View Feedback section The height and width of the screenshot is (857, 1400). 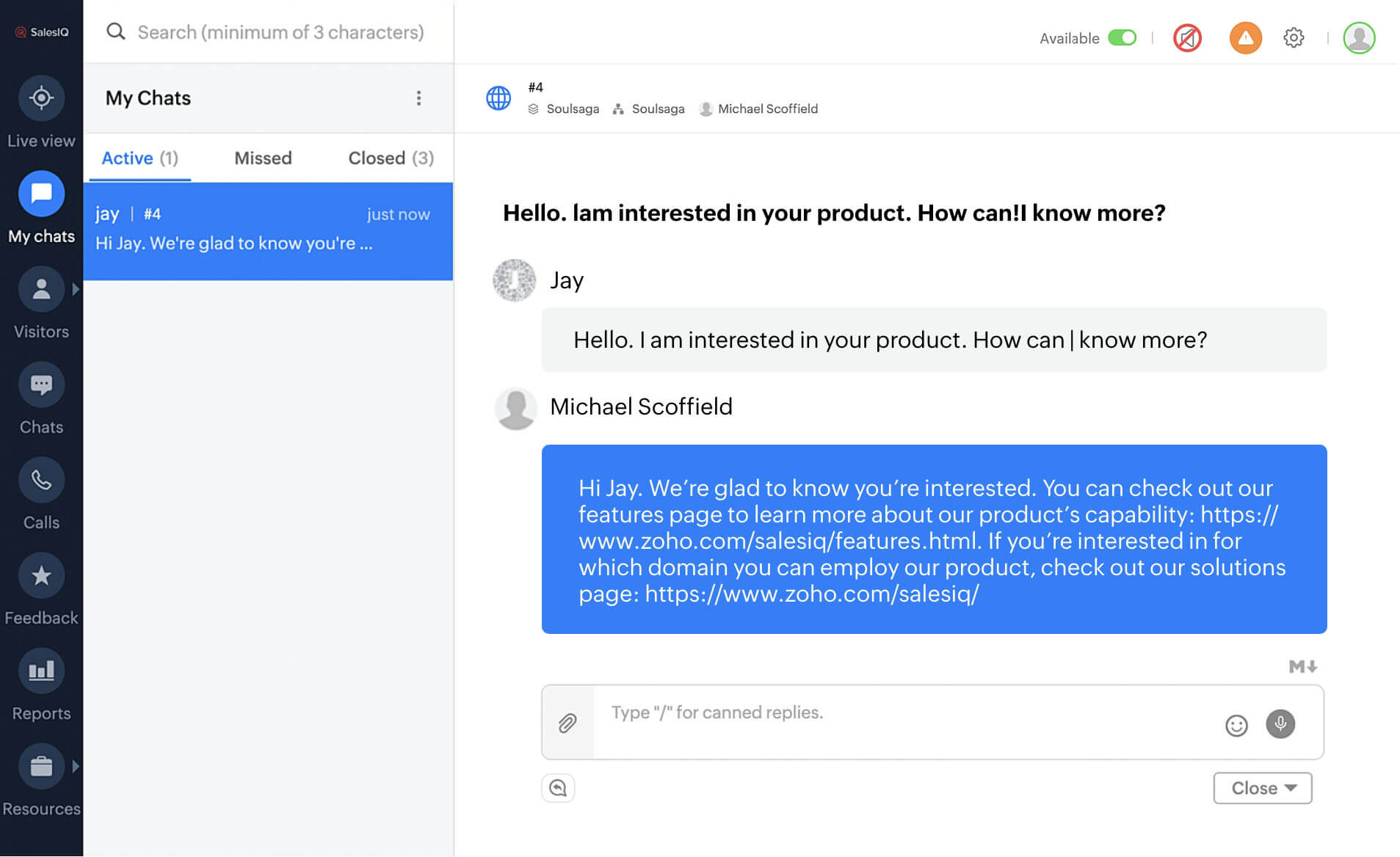coord(41,575)
